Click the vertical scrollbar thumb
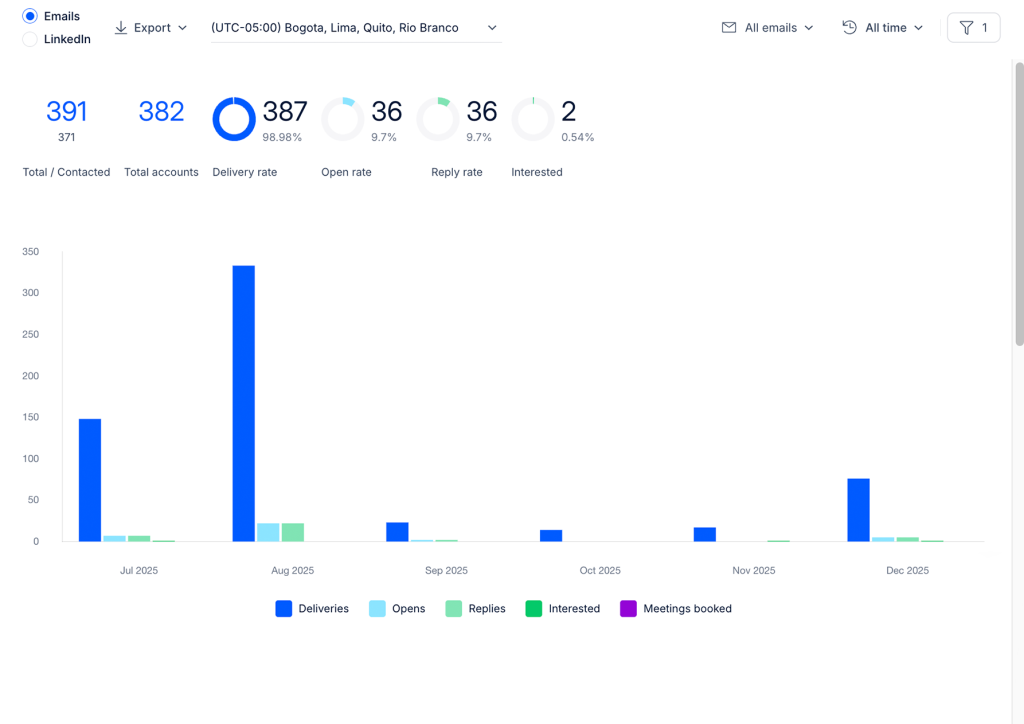The image size is (1024, 724). [x=1019, y=204]
